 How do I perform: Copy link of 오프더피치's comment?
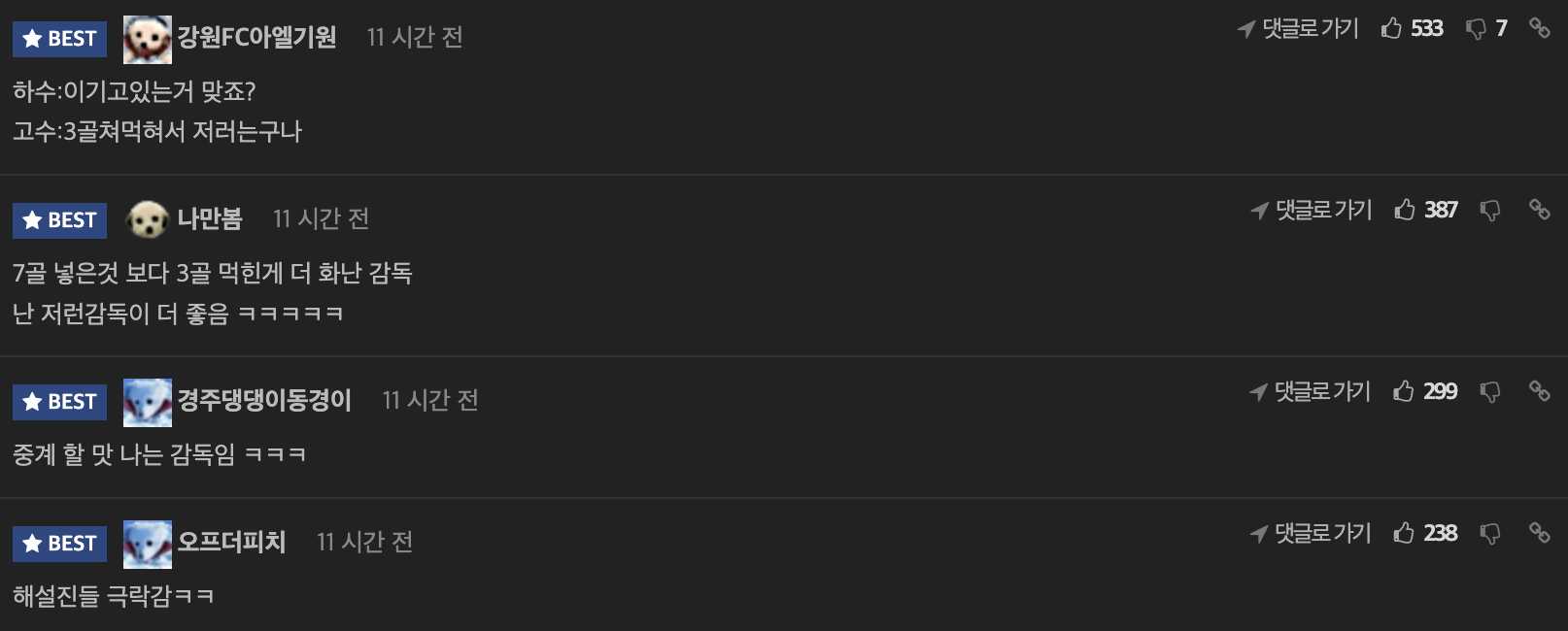pos(1539,533)
